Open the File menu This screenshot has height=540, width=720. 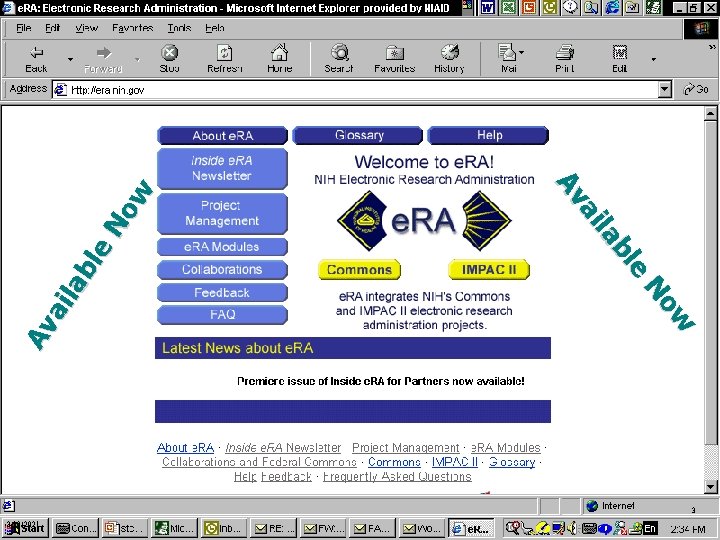23,28
